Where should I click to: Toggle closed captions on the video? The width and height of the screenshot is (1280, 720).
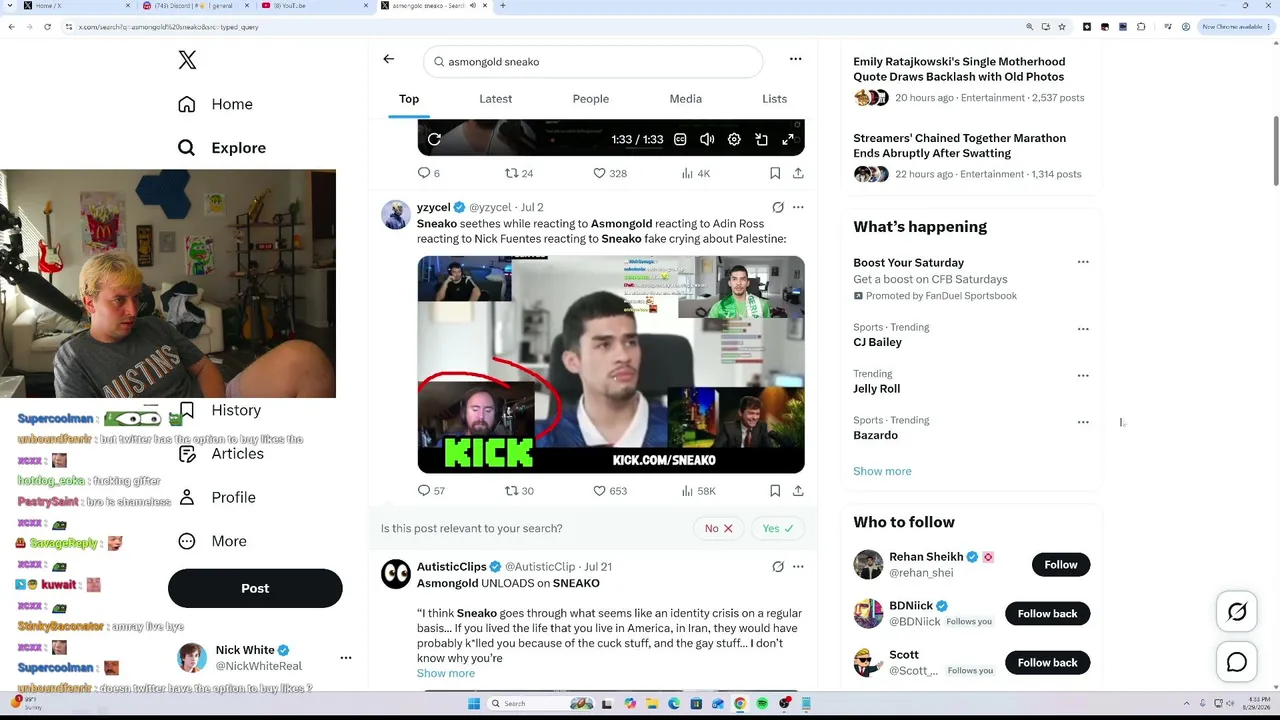point(680,139)
